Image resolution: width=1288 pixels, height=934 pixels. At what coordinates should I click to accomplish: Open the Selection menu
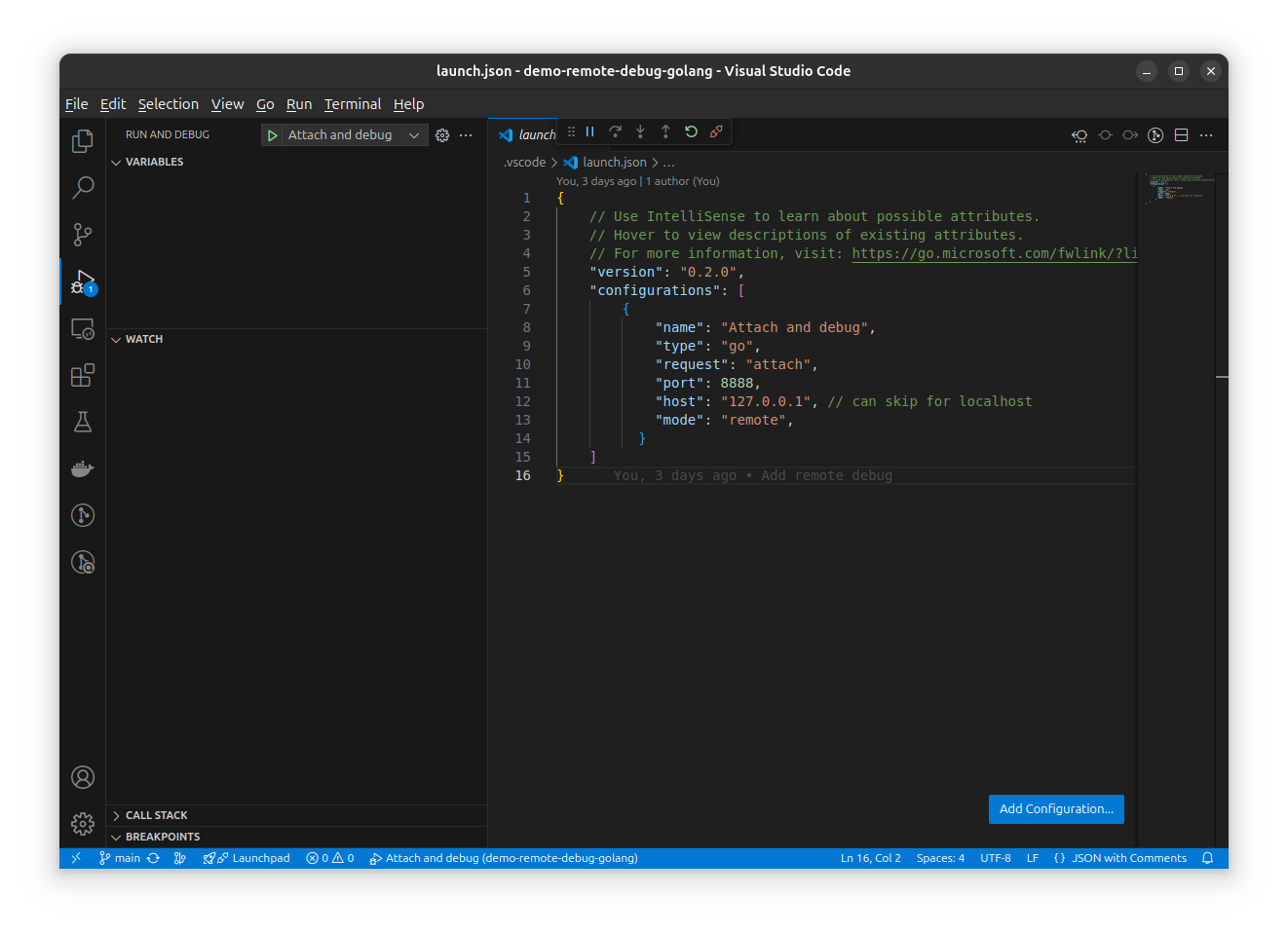[x=169, y=104]
